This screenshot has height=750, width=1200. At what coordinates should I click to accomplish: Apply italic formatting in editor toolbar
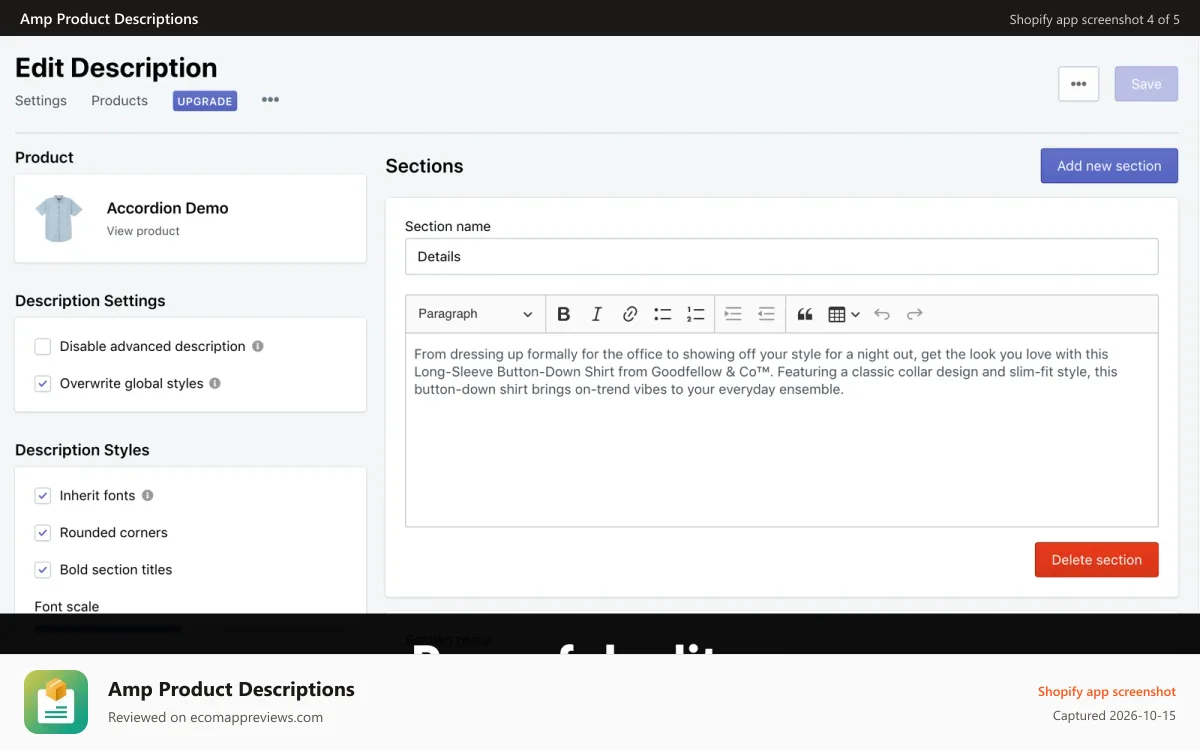(x=597, y=314)
